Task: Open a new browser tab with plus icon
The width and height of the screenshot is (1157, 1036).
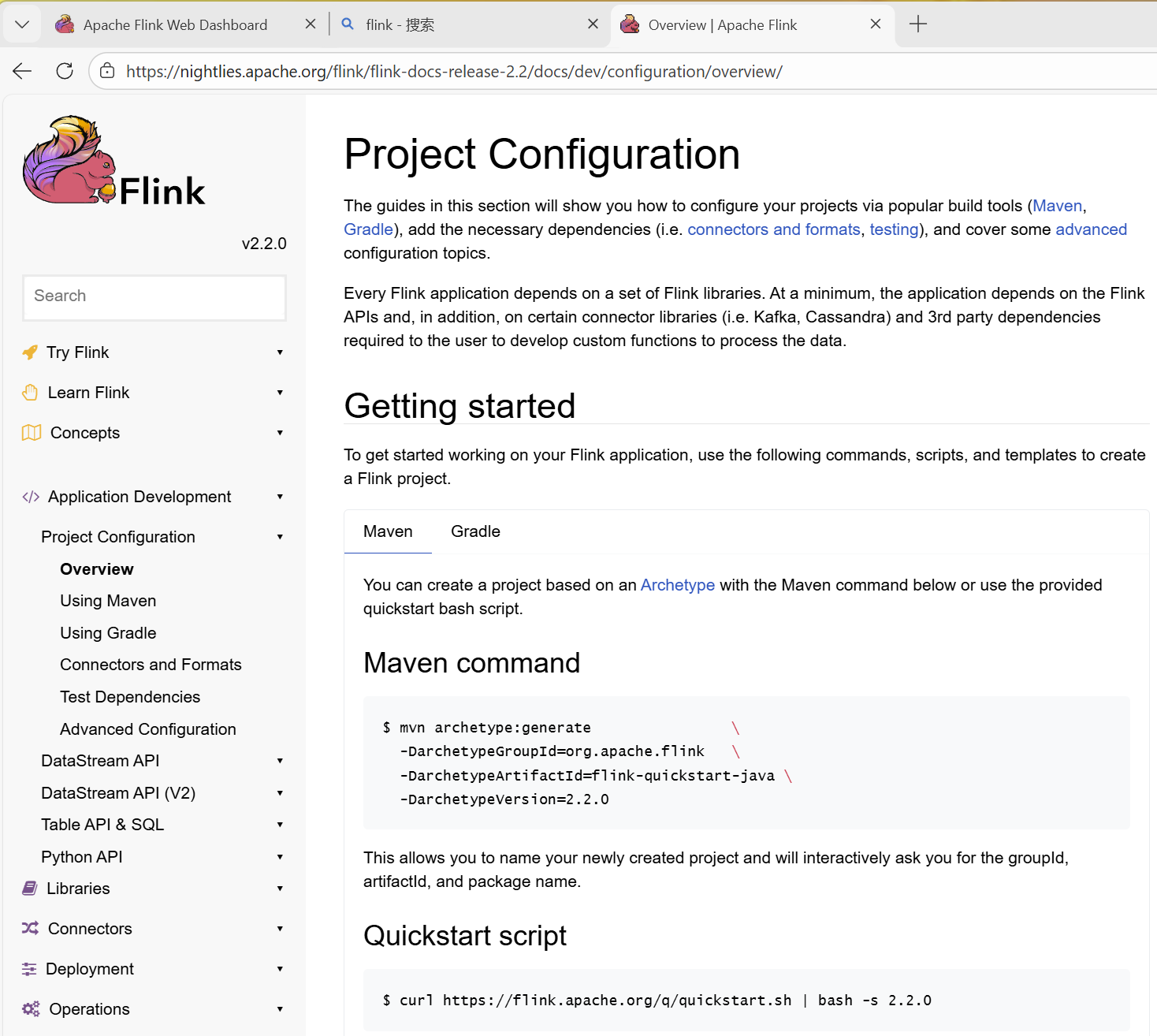Action: pyautogui.click(x=918, y=24)
